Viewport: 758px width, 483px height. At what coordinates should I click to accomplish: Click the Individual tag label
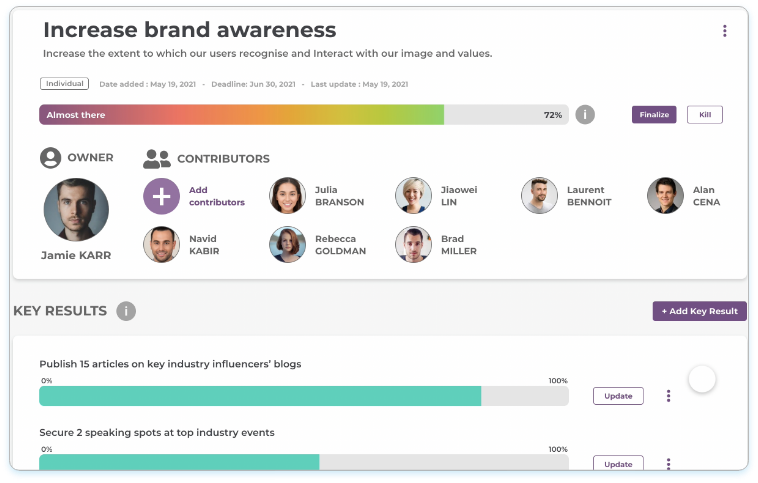[x=64, y=84]
